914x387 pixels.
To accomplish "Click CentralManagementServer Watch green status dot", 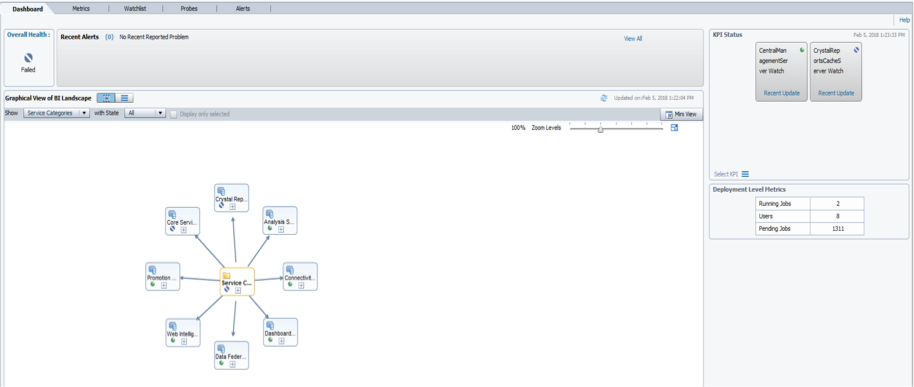I will (x=802, y=50).
